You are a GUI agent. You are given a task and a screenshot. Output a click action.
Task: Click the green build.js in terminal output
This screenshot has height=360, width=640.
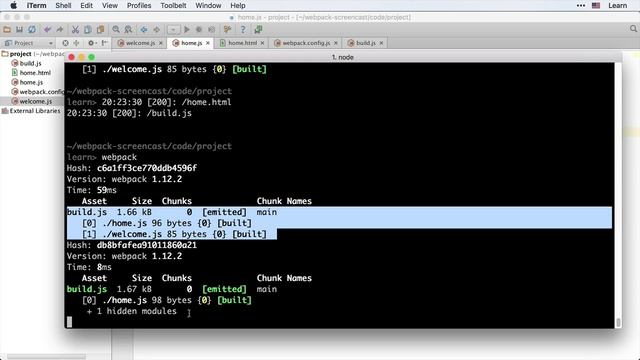[x=87, y=289]
